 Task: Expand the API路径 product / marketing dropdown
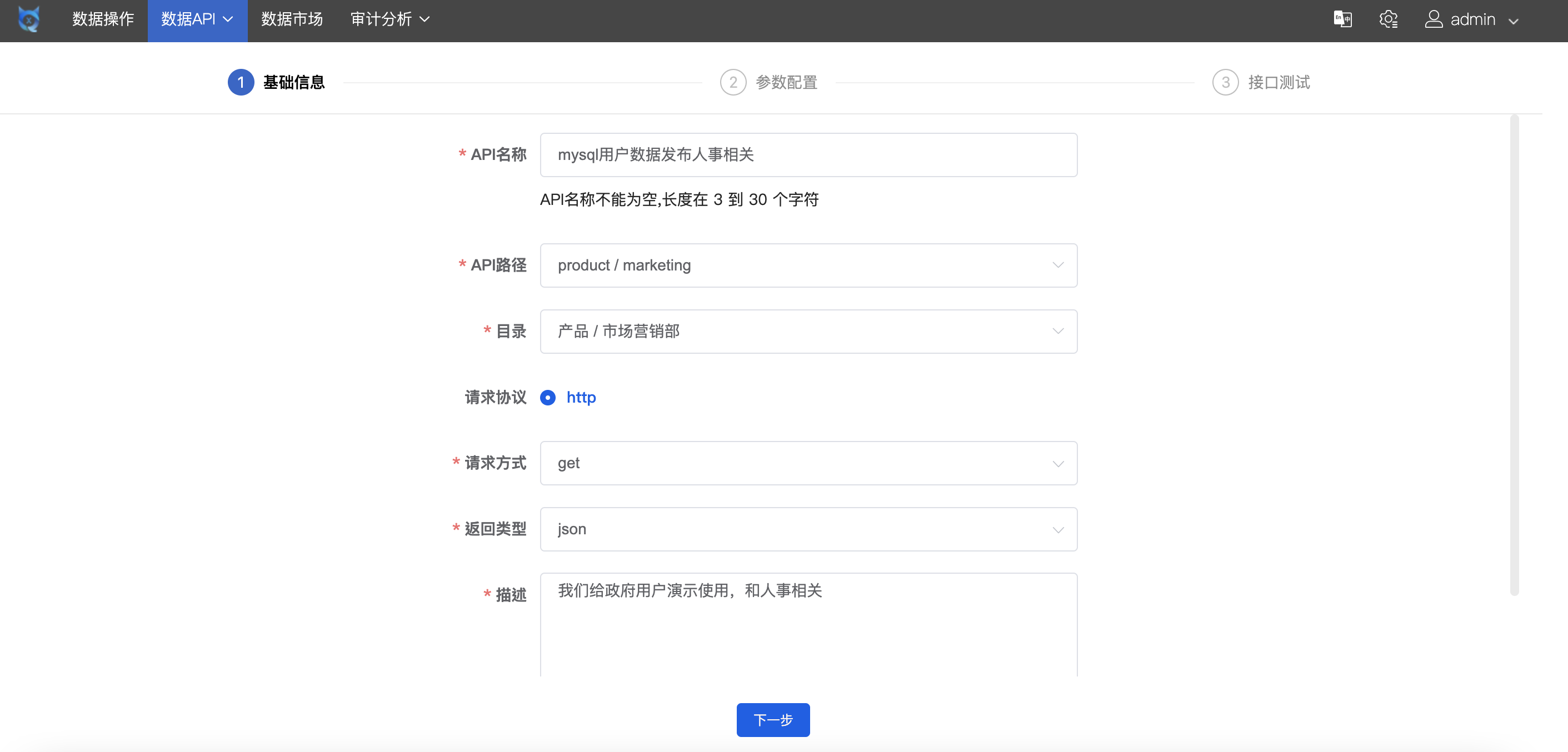808,265
